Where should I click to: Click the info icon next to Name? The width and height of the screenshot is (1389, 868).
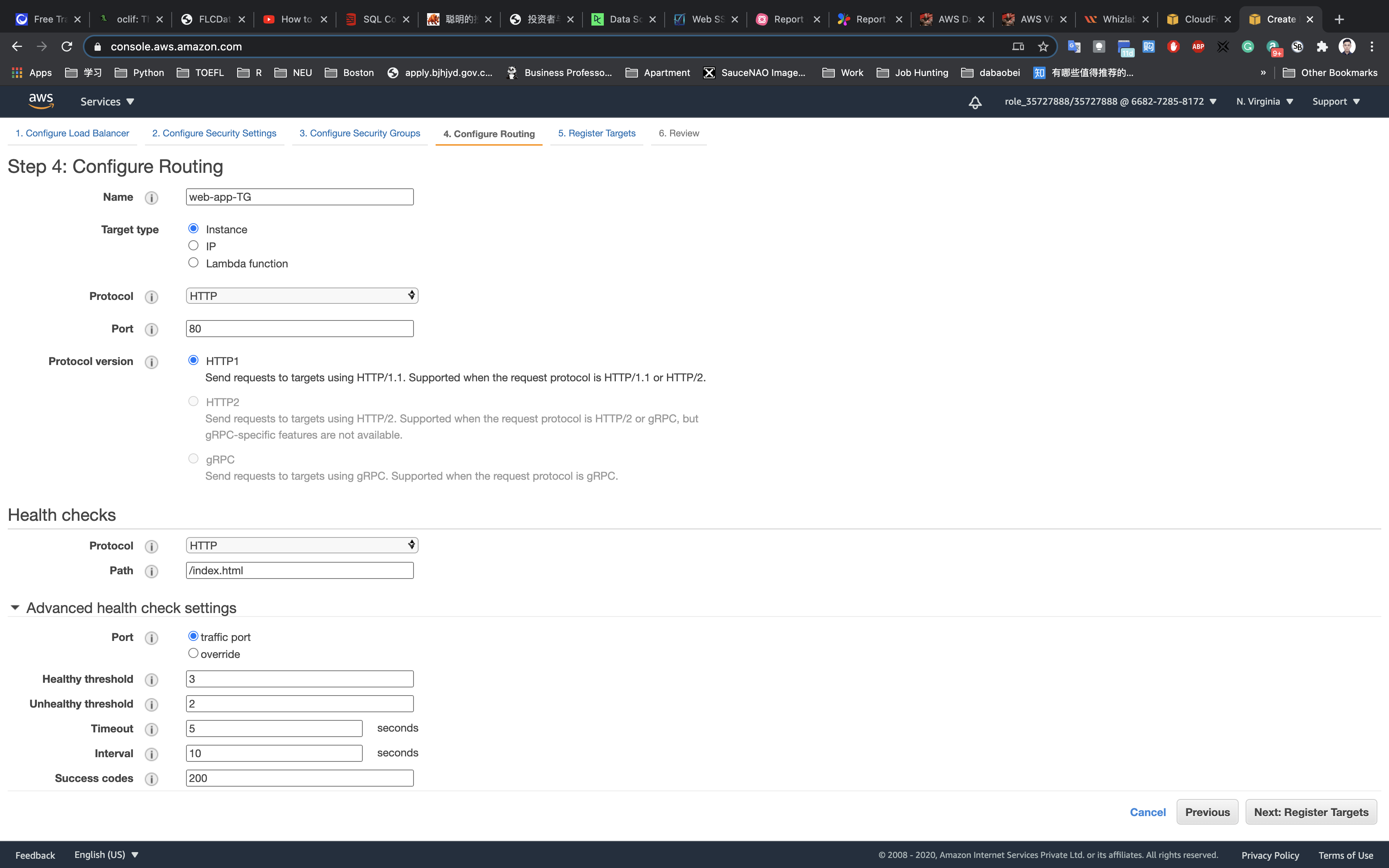pyautogui.click(x=152, y=198)
